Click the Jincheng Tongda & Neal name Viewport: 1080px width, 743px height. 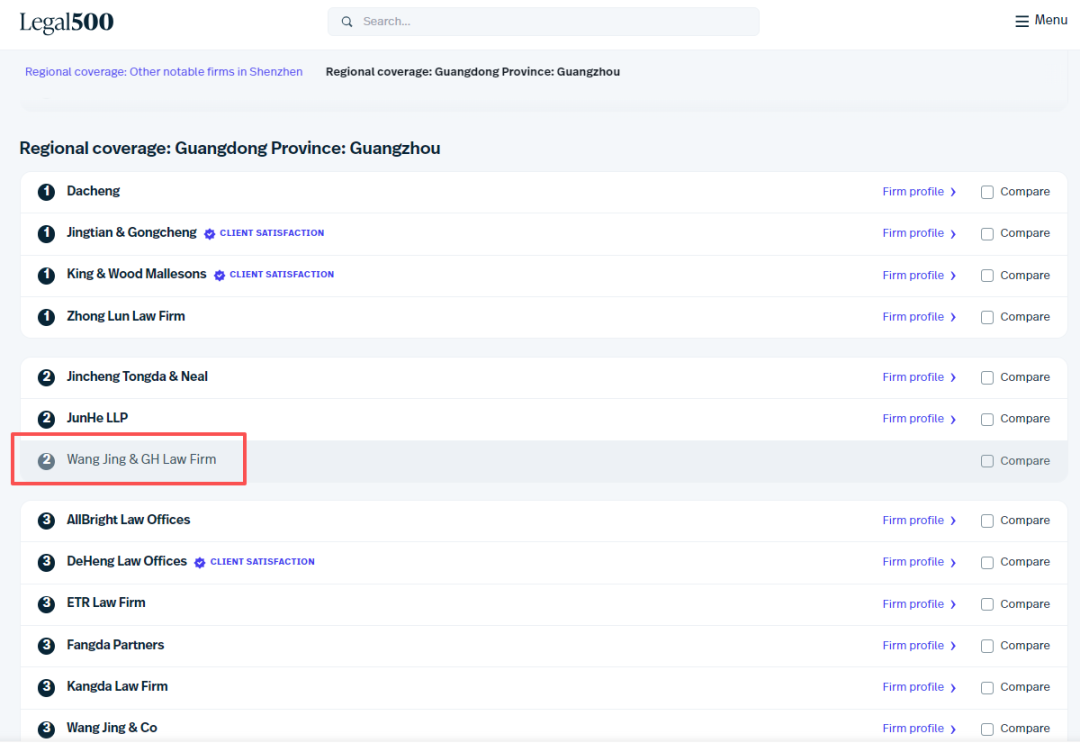(137, 376)
